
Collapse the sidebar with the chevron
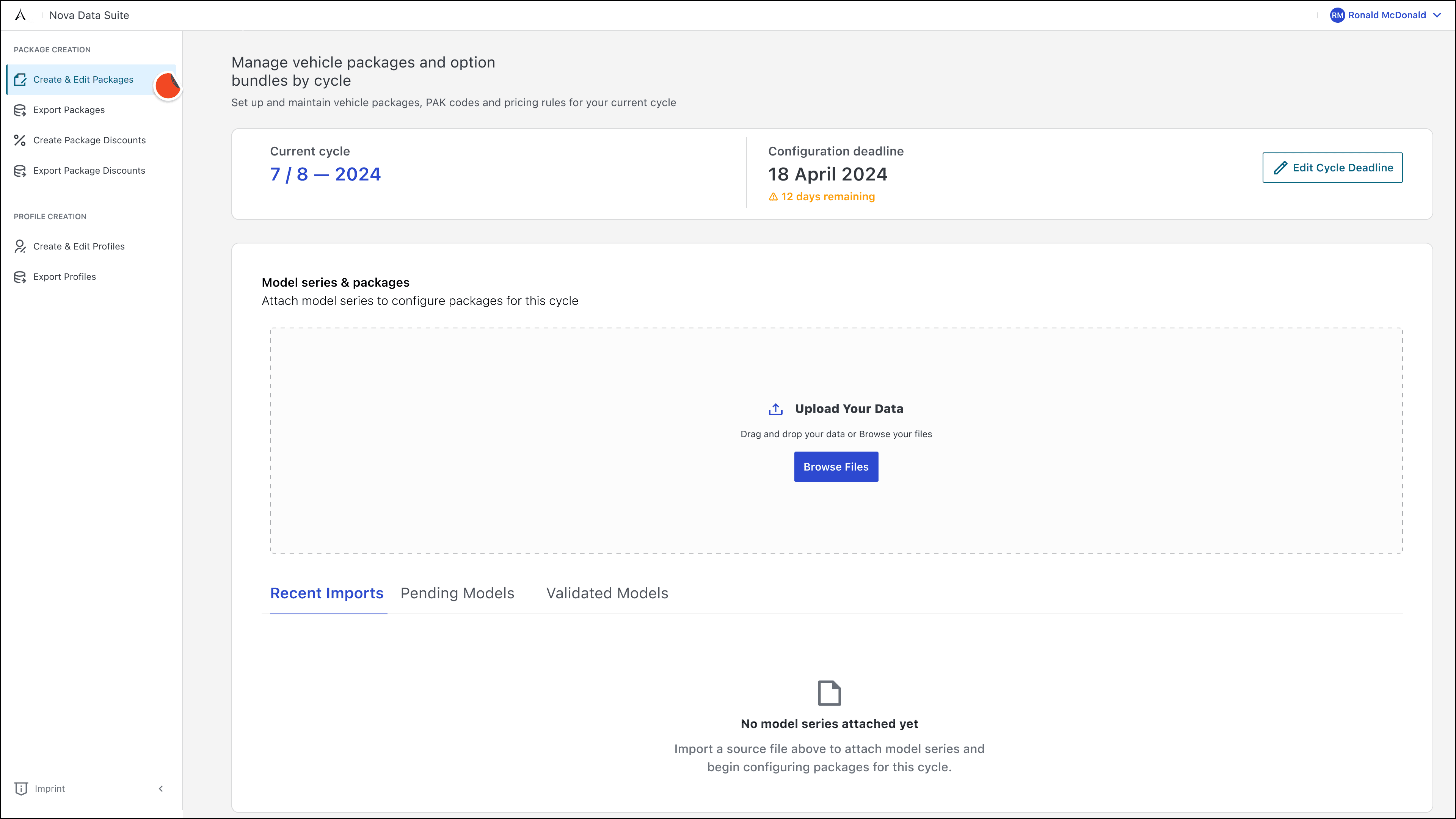[x=161, y=789]
